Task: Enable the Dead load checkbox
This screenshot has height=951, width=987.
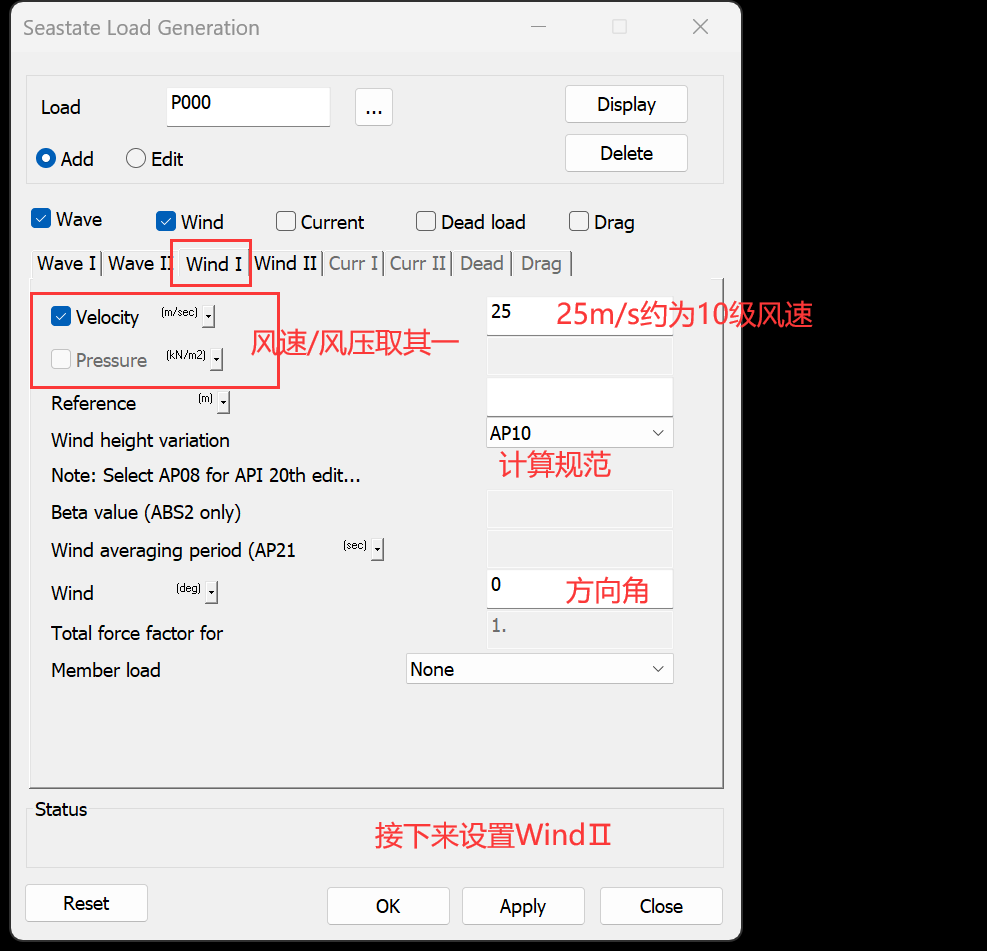Action: pyautogui.click(x=426, y=222)
